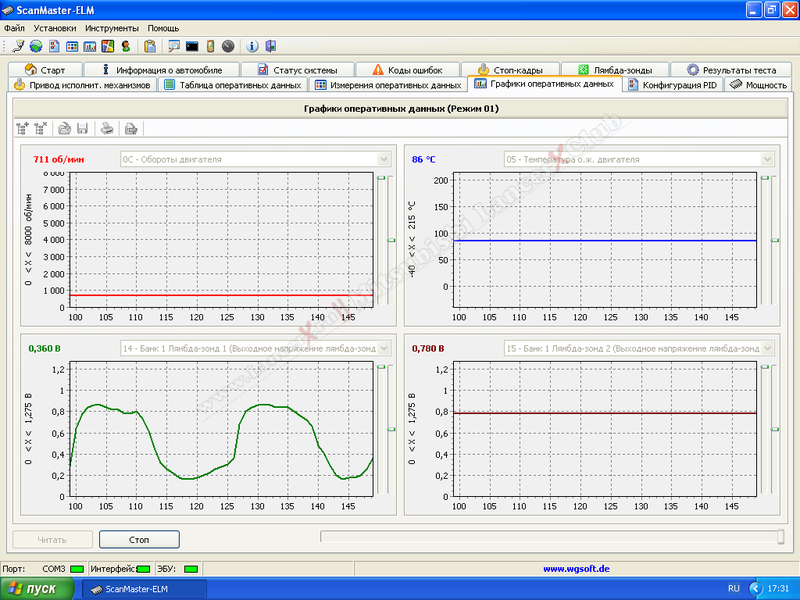Image resolution: width=800 pixels, height=600 pixels.
Task: Click the mid-position slider of temperature graph
Action: click(774, 240)
